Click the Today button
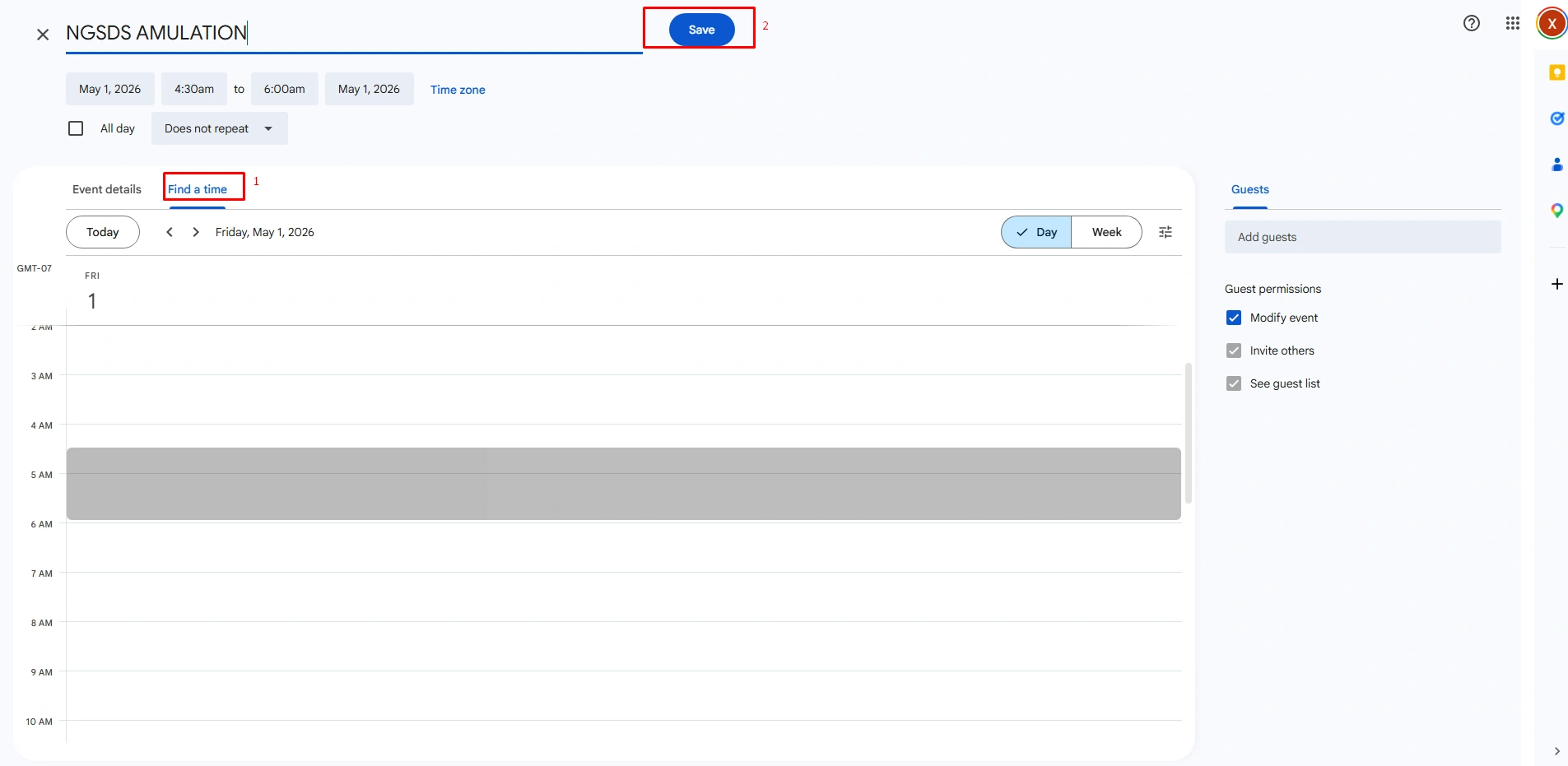The width and height of the screenshot is (1568, 766). pyautogui.click(x=103, y=232)
